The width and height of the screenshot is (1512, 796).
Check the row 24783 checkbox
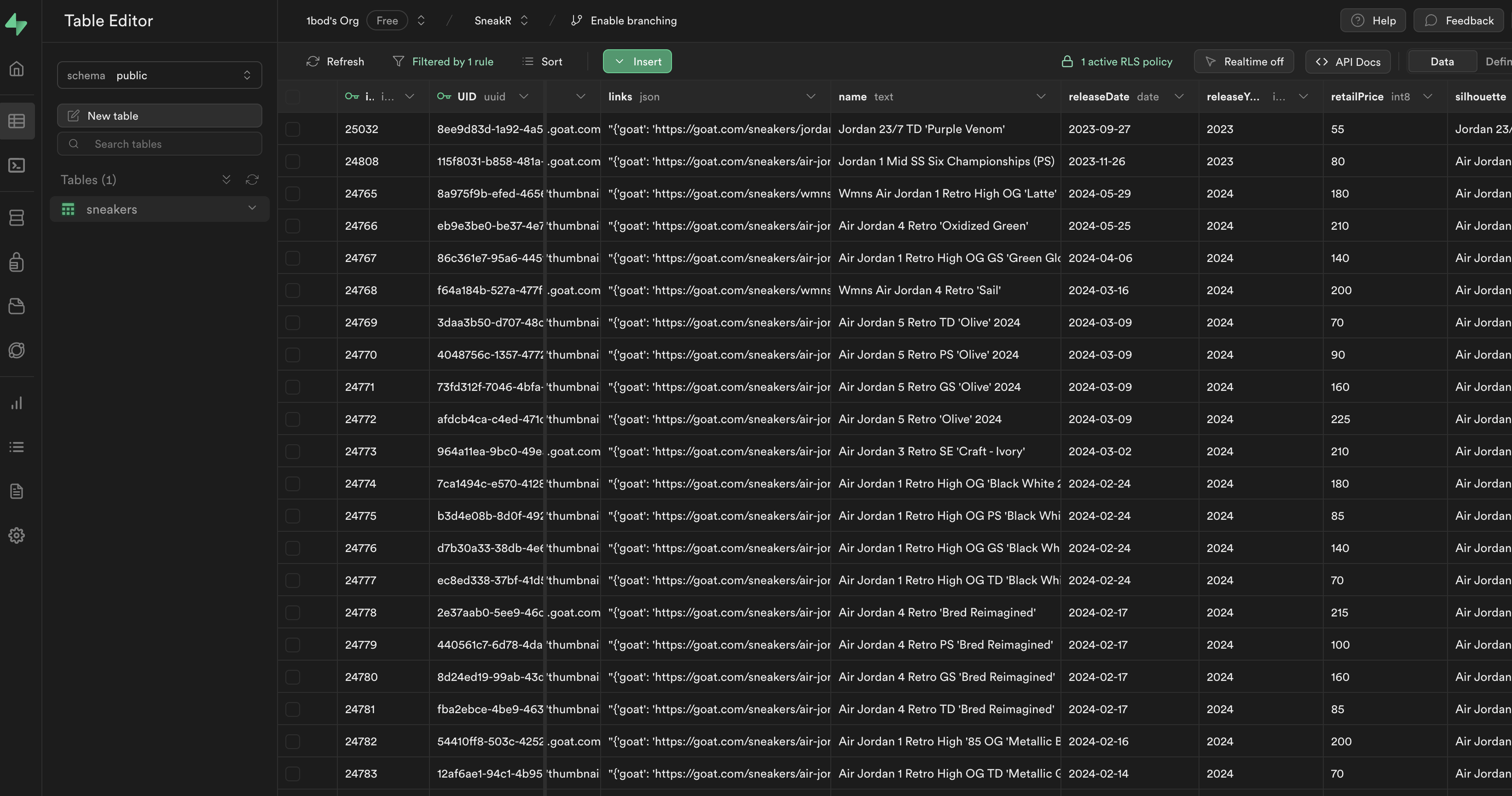[292, 774]
